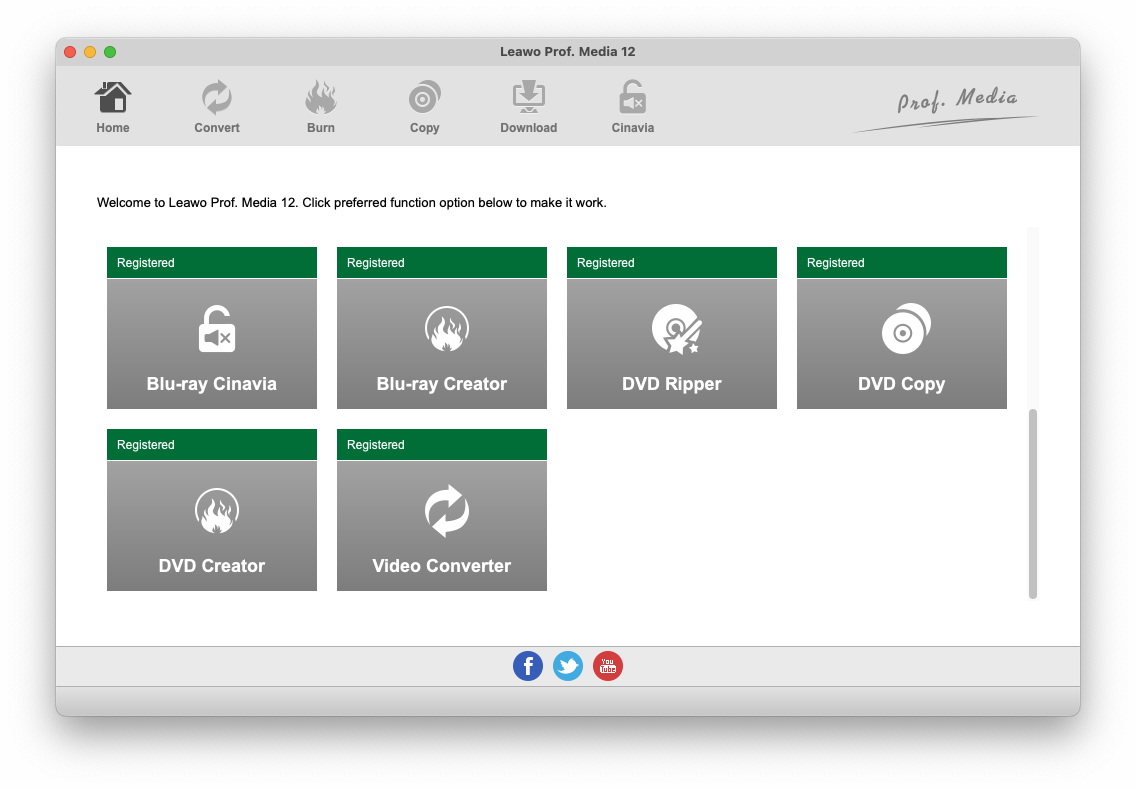This screenshot has width=1136, height=790.
Task: Launch the Blu-ray Cinavia tile
Action: (212, 343)
